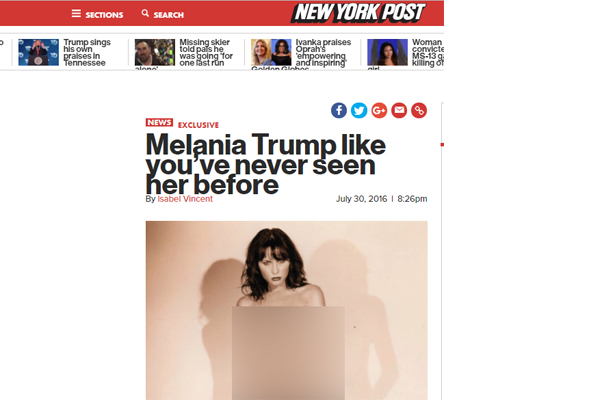This screenshot has width=600, height=400.
Task: Open the Sections hamburger menu icon
Action: 76,14
